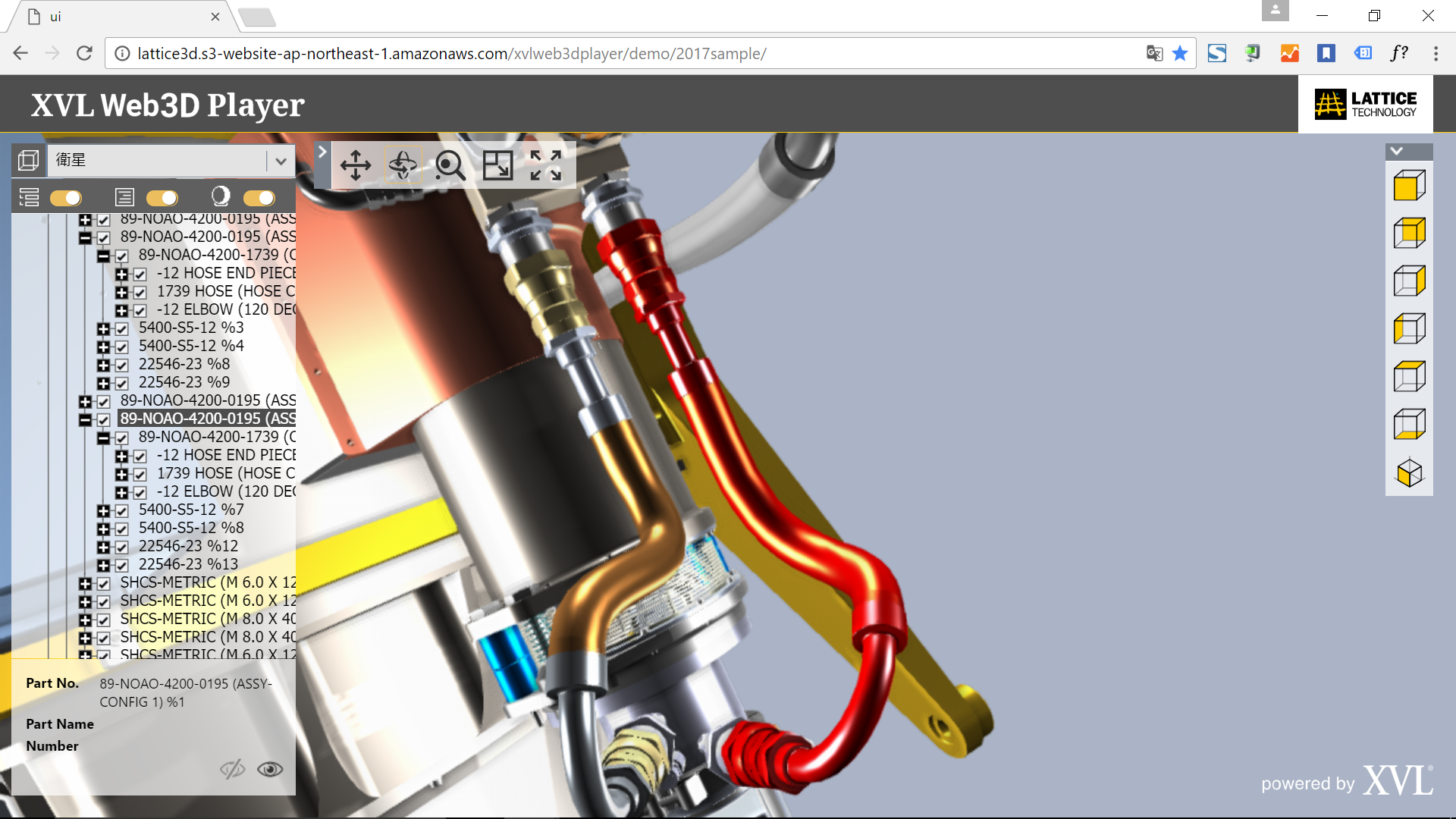Expand the 5400-S5-12 %4 node
The width and height of the screenshot is (1456, 819).
click(104, 347)
